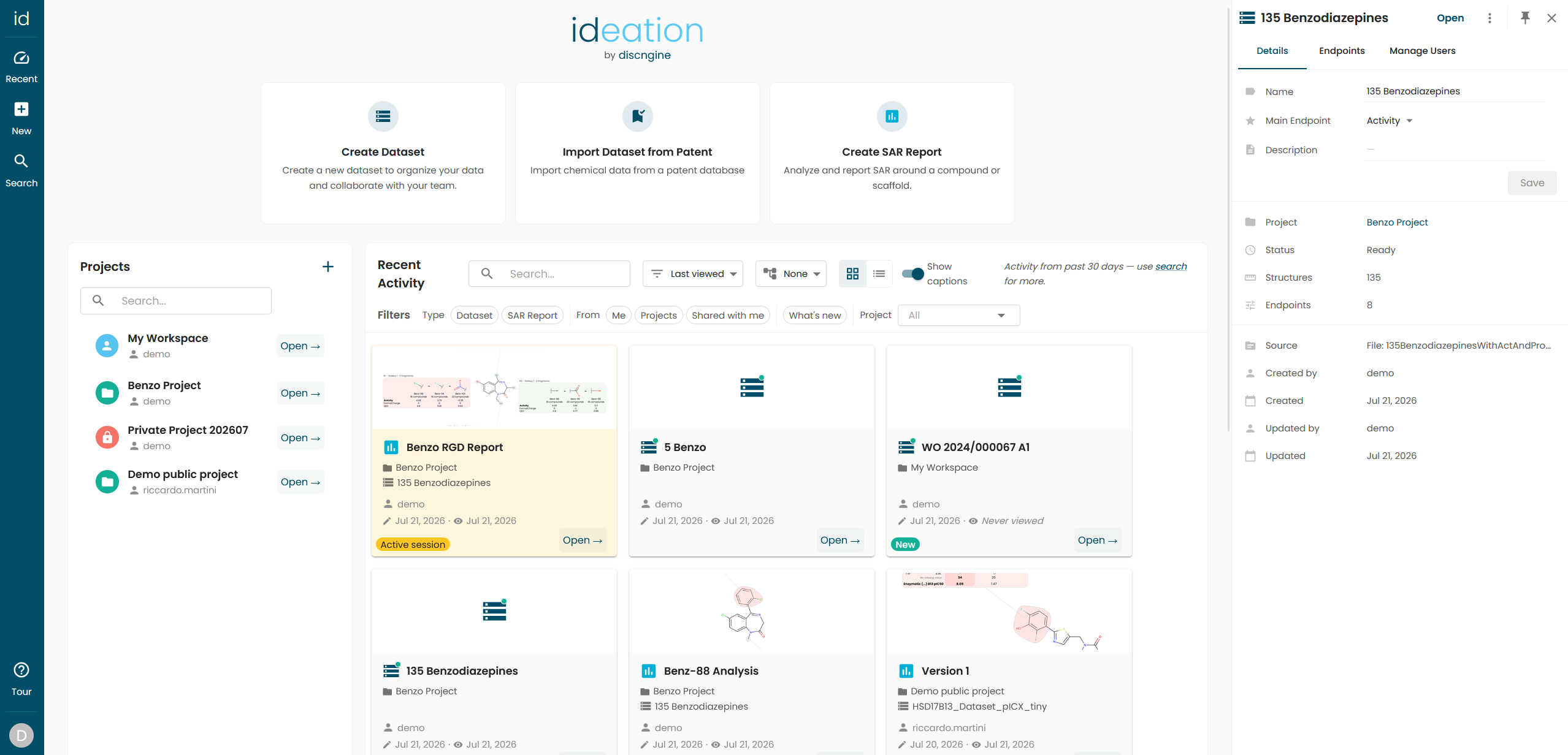Viewport: 1568px width, 755px height.
Task: Switch to grid view icon
Action: 852,274
